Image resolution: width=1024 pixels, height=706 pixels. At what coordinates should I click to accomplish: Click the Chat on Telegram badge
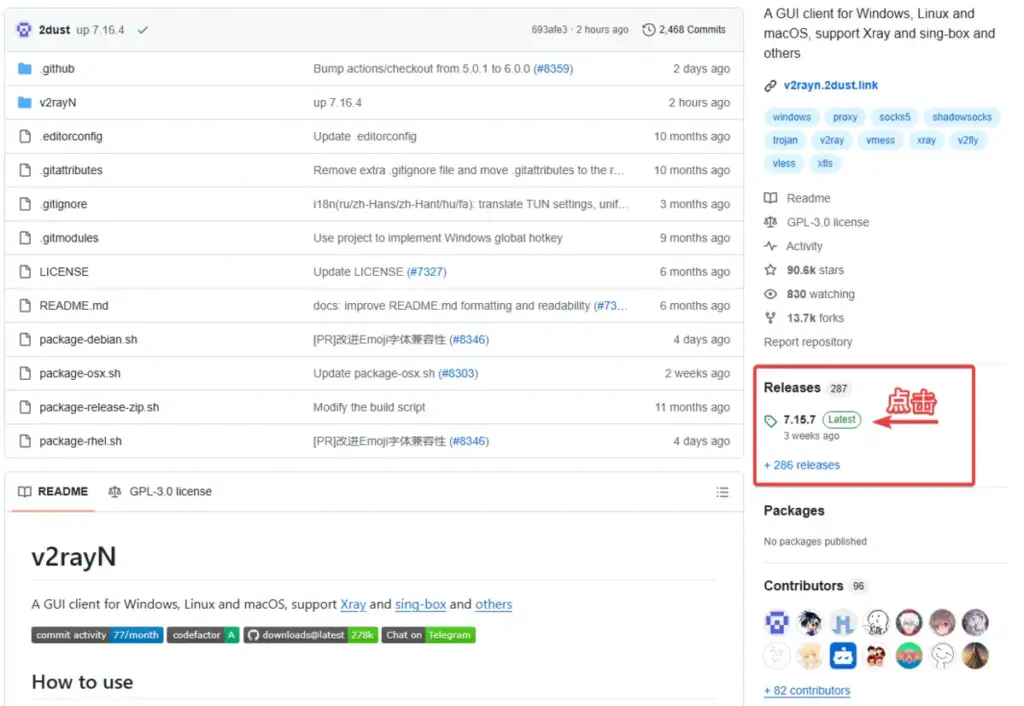[428, 635]
